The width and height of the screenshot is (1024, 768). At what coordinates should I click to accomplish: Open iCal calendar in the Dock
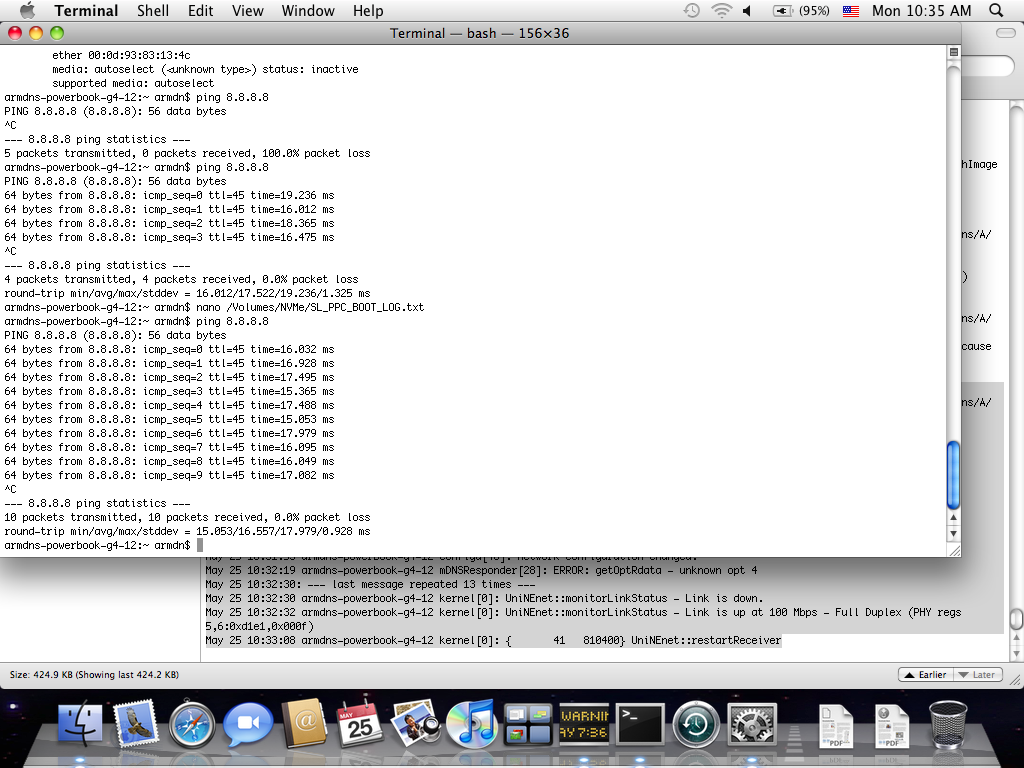tap(360, 724)
